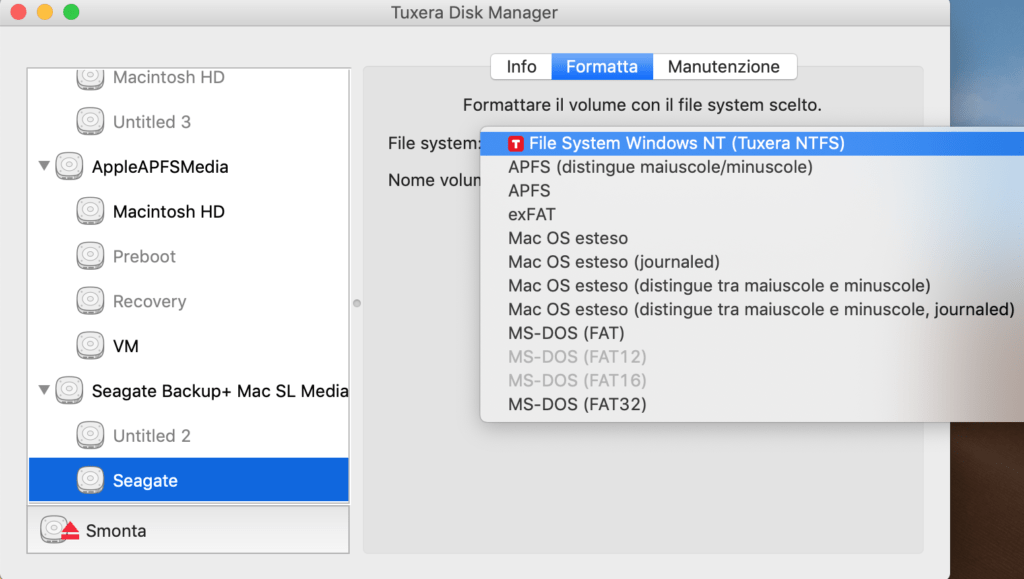This screenshot has height=579, width=1024.
Task: Select the Formatta tab
Action: pos(602,67)
